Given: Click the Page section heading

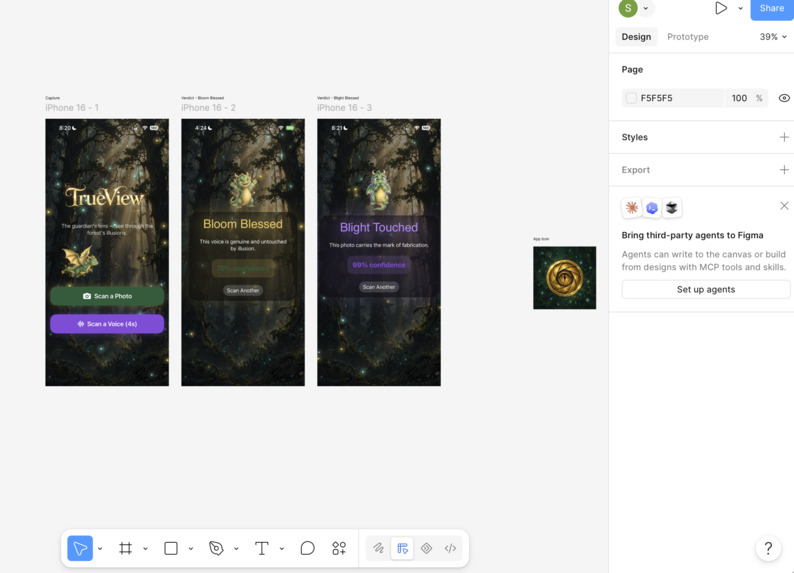Looking at the screenshot, I should pos(632,69).
